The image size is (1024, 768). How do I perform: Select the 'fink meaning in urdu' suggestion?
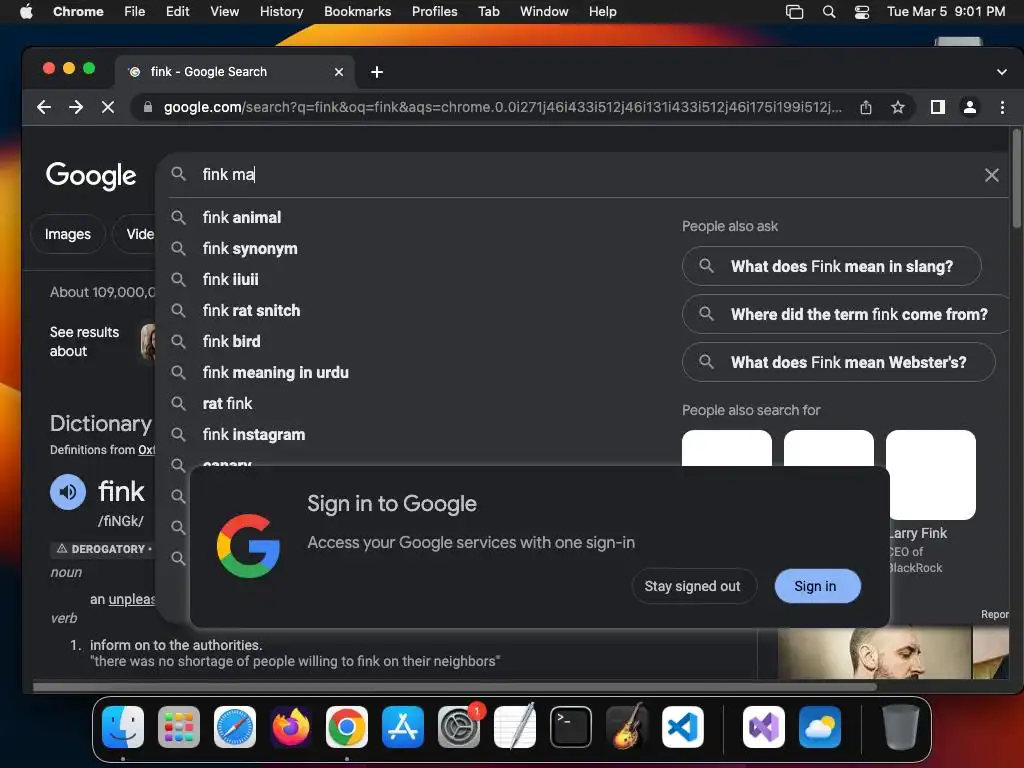(276, 373)
